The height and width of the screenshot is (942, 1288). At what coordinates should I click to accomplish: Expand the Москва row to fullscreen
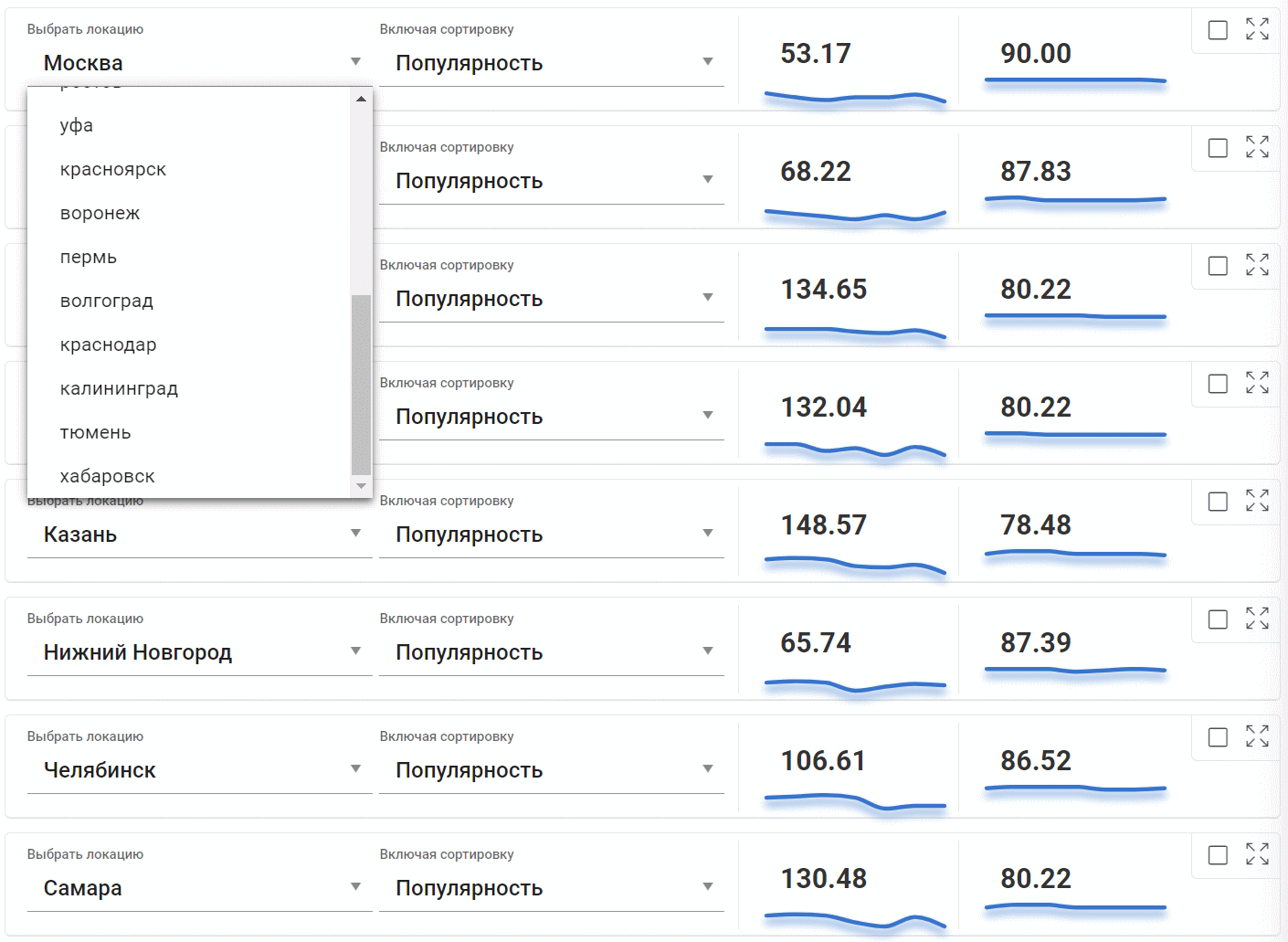(x=1257, y=29)
